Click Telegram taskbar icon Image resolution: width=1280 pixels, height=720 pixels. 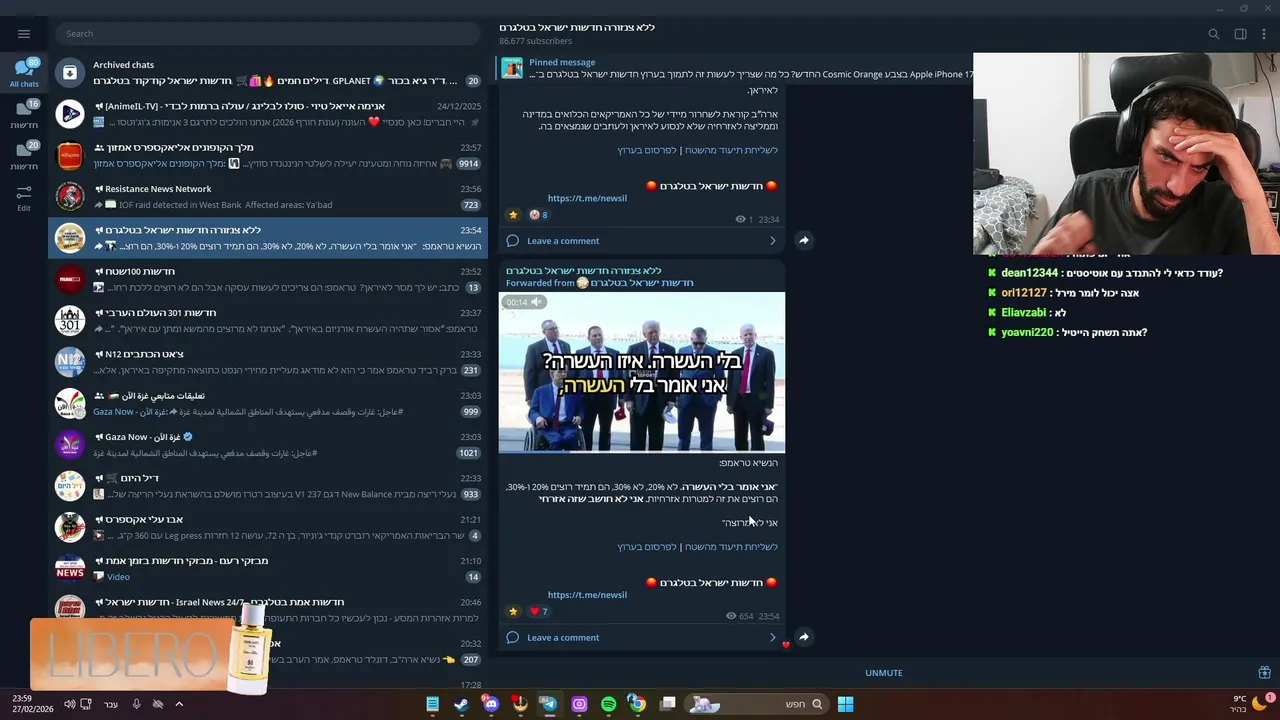click(x=549, y=704)
